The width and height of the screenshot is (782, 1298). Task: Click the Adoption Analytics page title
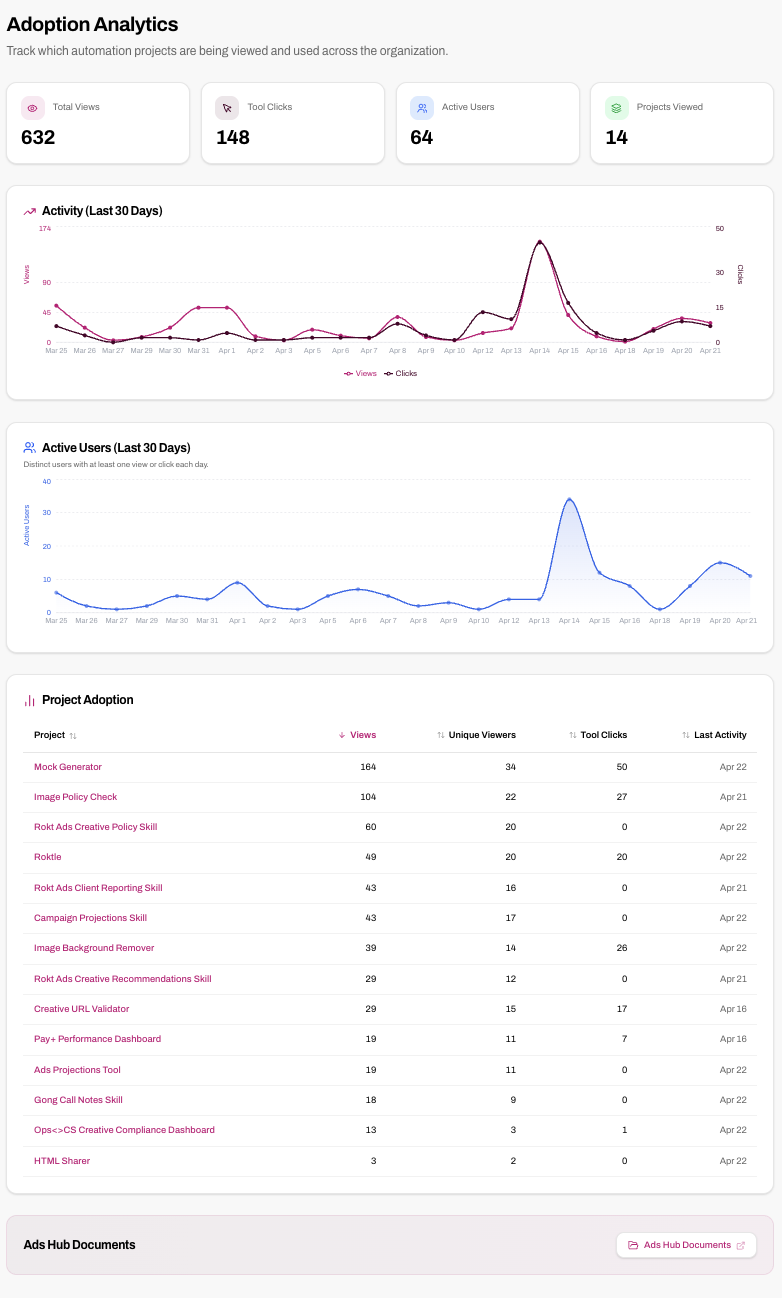93,24
